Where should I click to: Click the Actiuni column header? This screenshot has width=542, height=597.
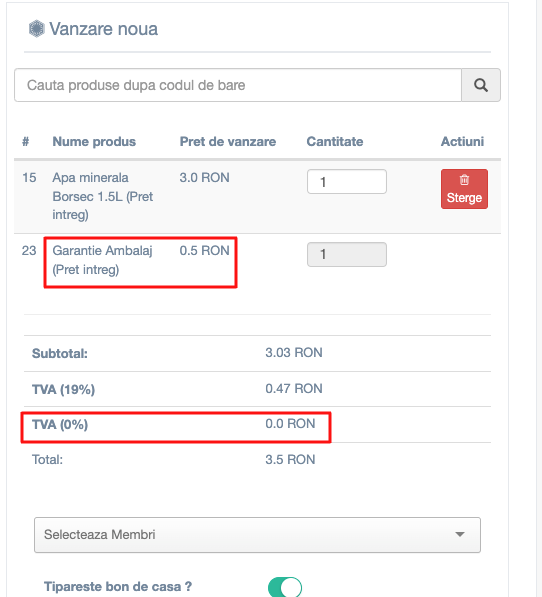462,142
